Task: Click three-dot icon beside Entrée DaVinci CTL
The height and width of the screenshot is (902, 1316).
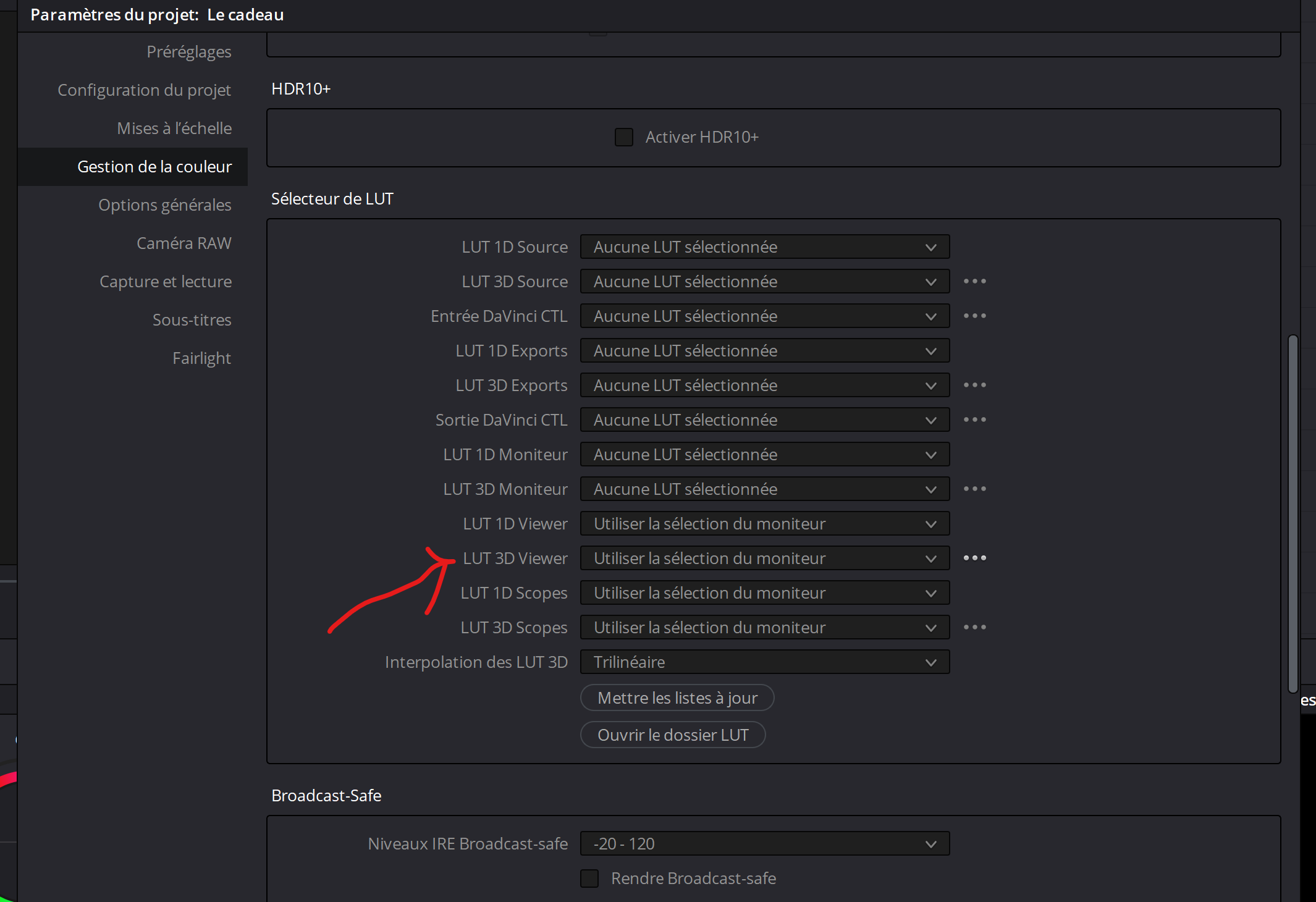Action: pos(974,316)
